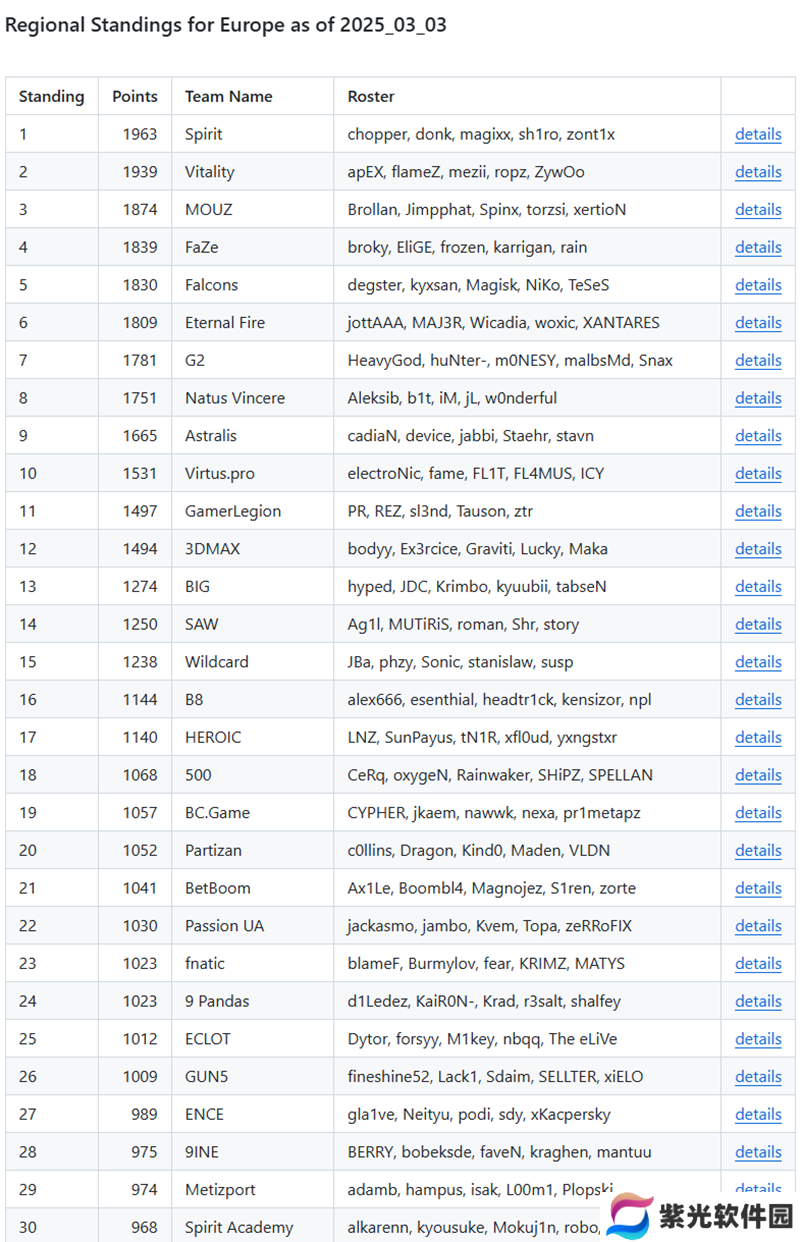The image size is (800, 1242).
Task: Open details link for Wildcard
Action: point(758,662)
